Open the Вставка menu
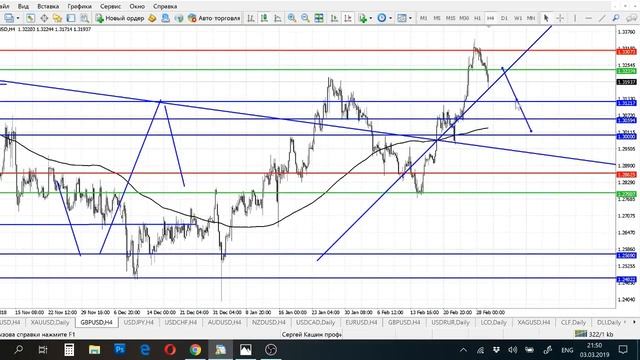The image size is (640, 360). click(x=48, y=6)
